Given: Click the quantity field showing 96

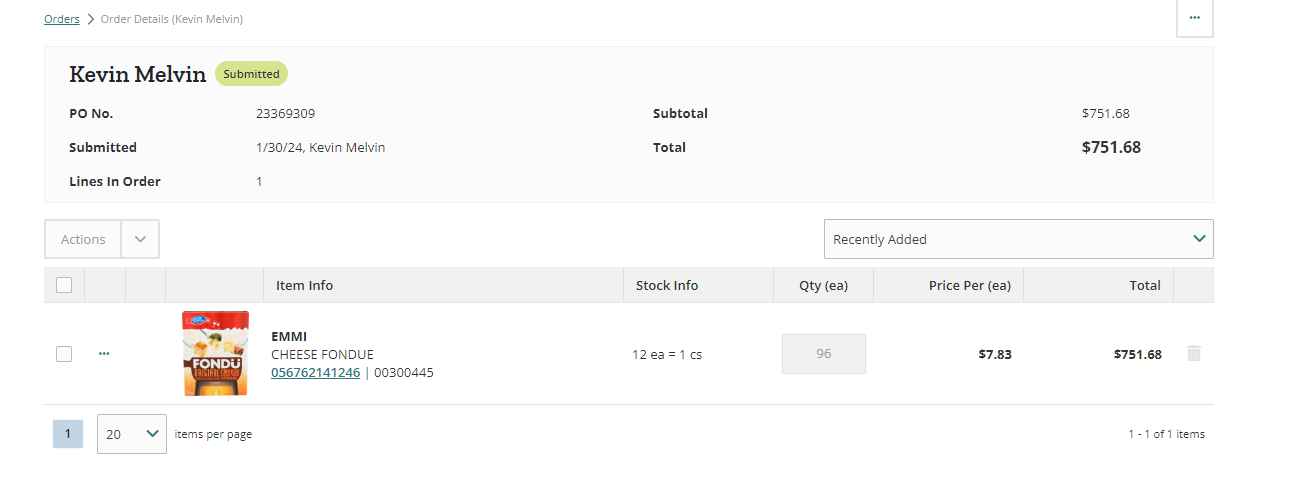Looking at the screenshot, I should pyautogui.click(x=824, y=354).
